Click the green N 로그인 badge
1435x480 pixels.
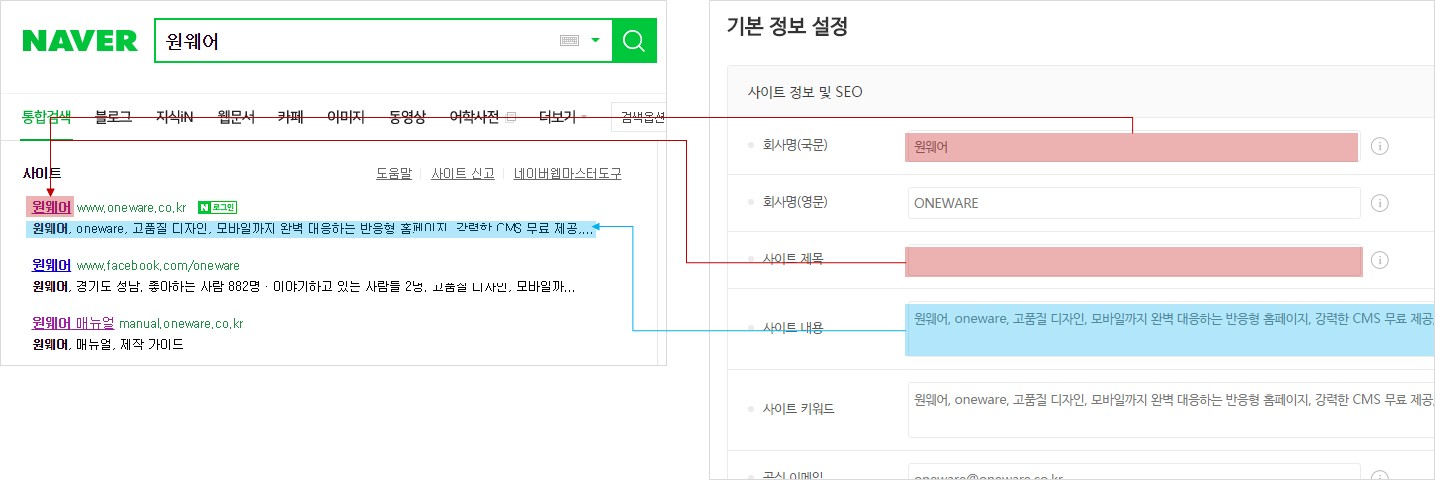coord(217,207)
